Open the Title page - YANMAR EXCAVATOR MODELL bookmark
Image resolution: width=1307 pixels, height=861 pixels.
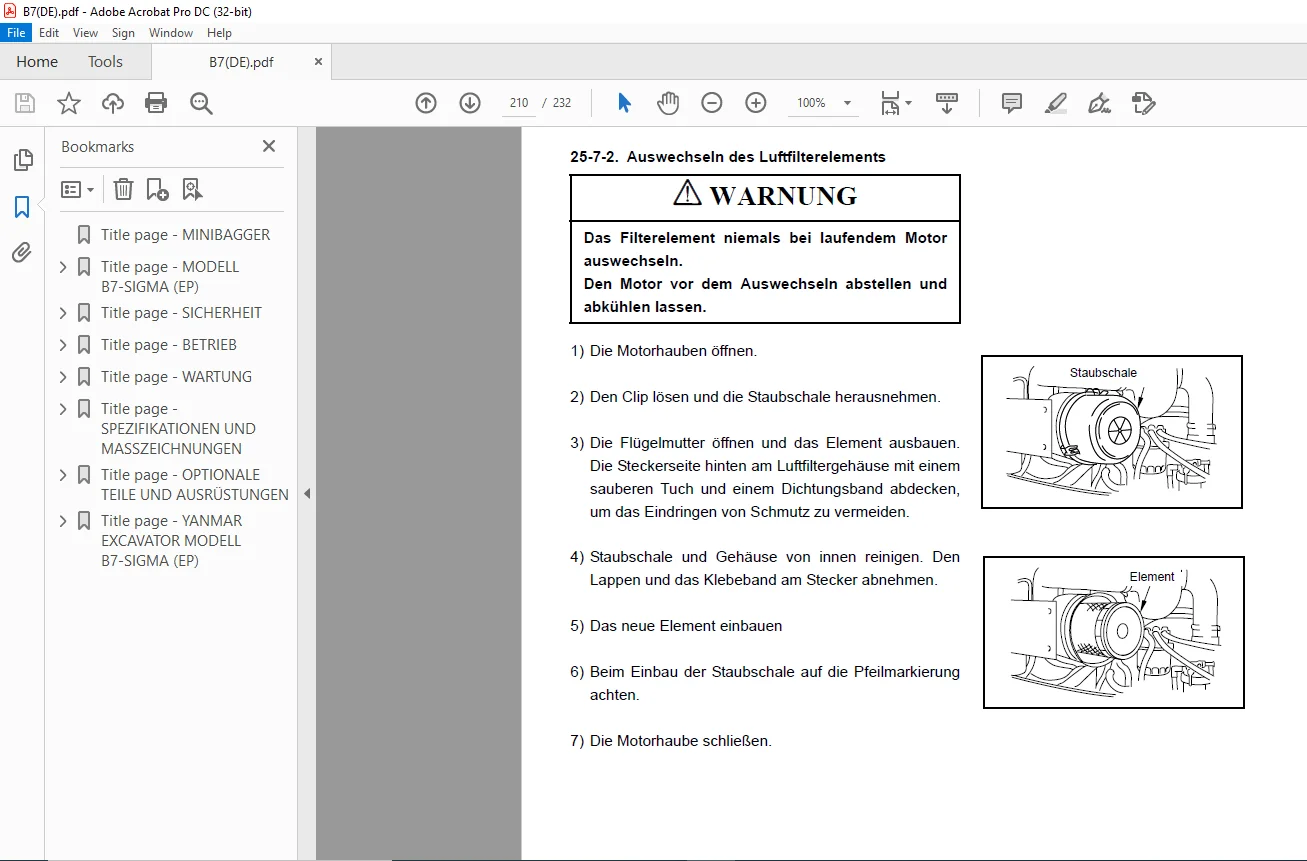click(171, 541)
